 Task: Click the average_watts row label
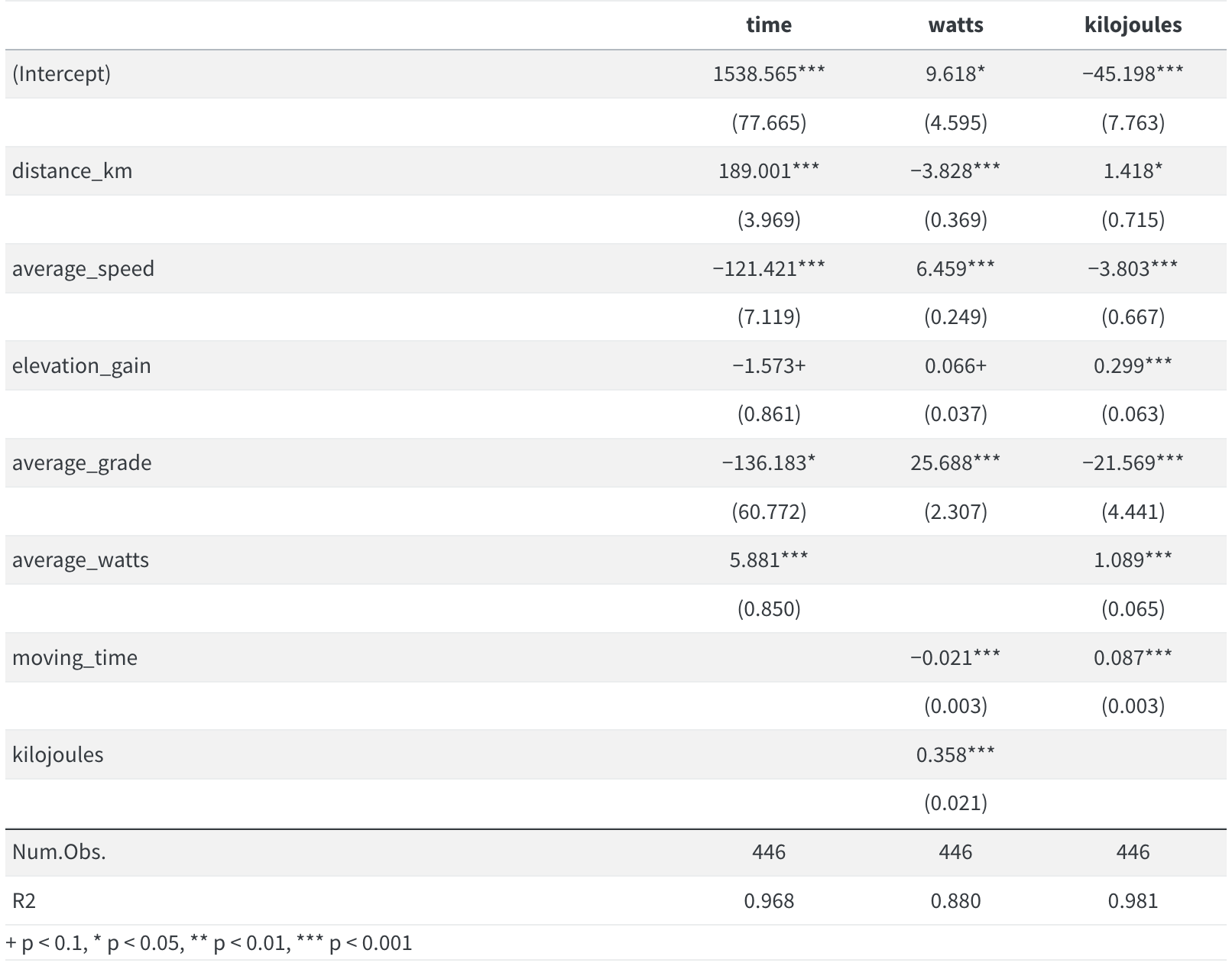pos(80,560)
